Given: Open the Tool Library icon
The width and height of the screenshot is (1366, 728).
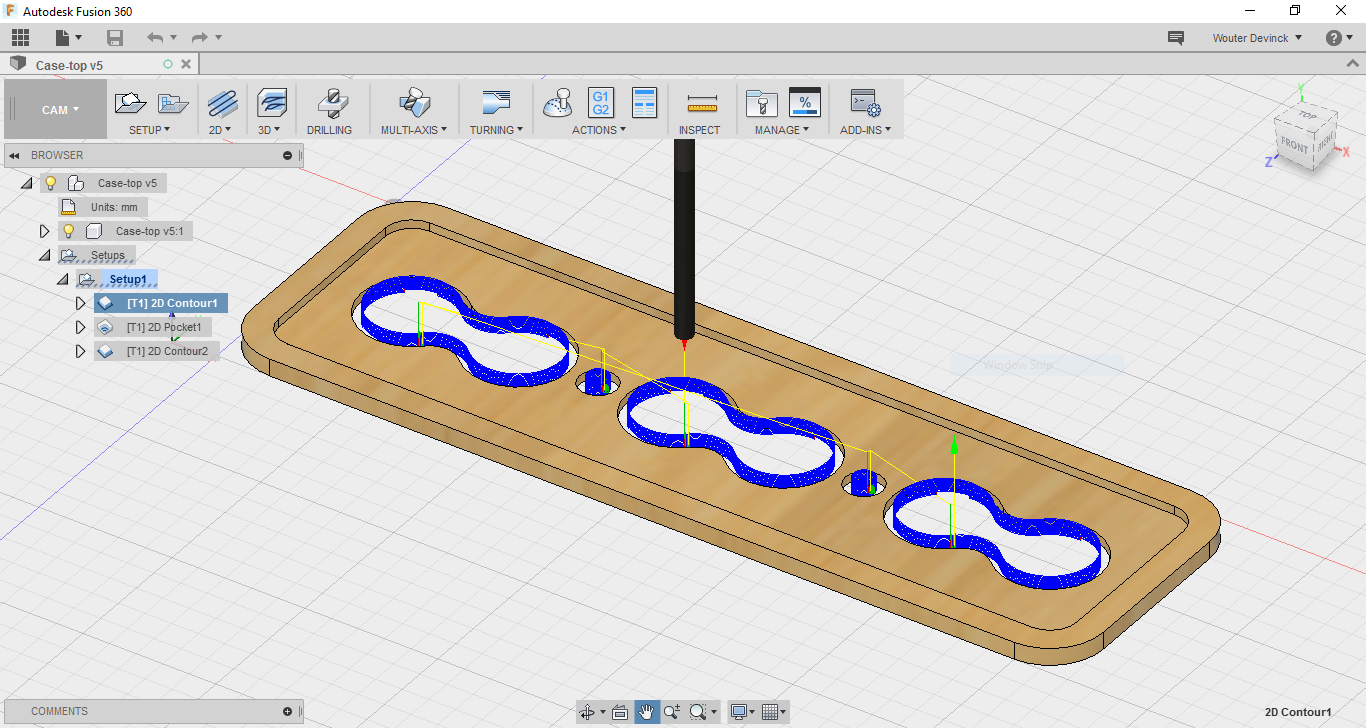Looking at the screenshot, I should [x=762, y=102].
